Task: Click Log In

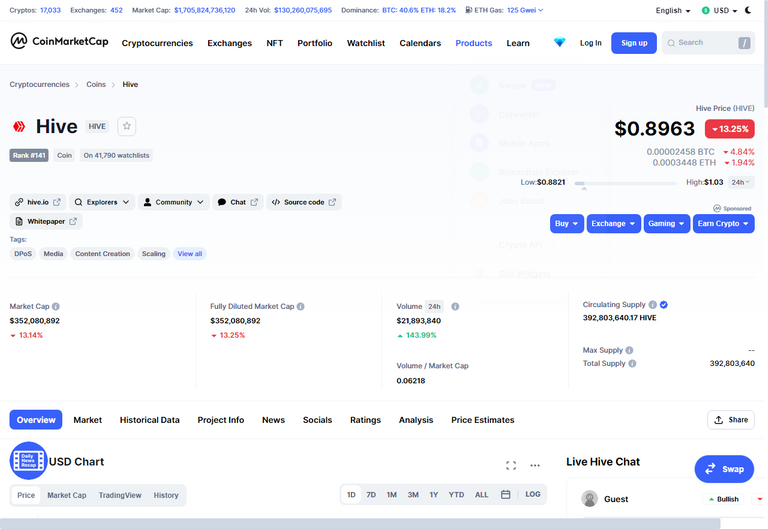Action: pos(591,43)
